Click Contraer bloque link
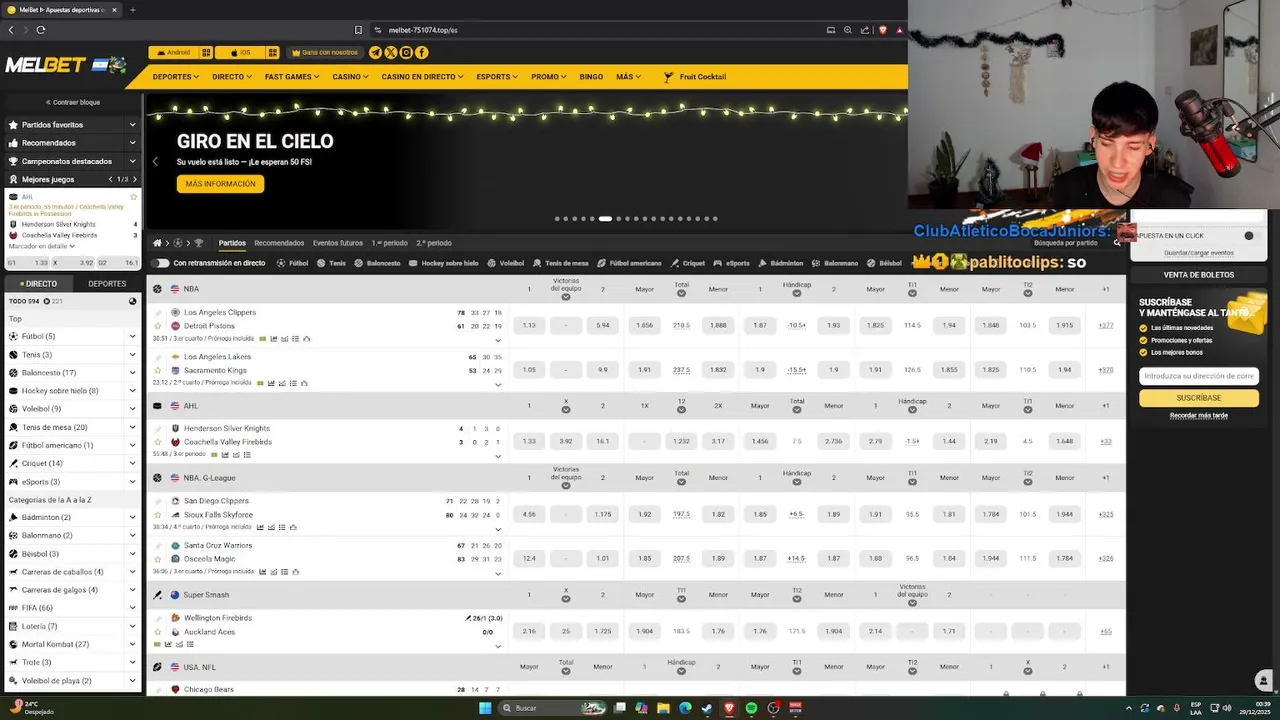Image resolution: width=1280 pixels, height=720 pixels. [73, 102]
